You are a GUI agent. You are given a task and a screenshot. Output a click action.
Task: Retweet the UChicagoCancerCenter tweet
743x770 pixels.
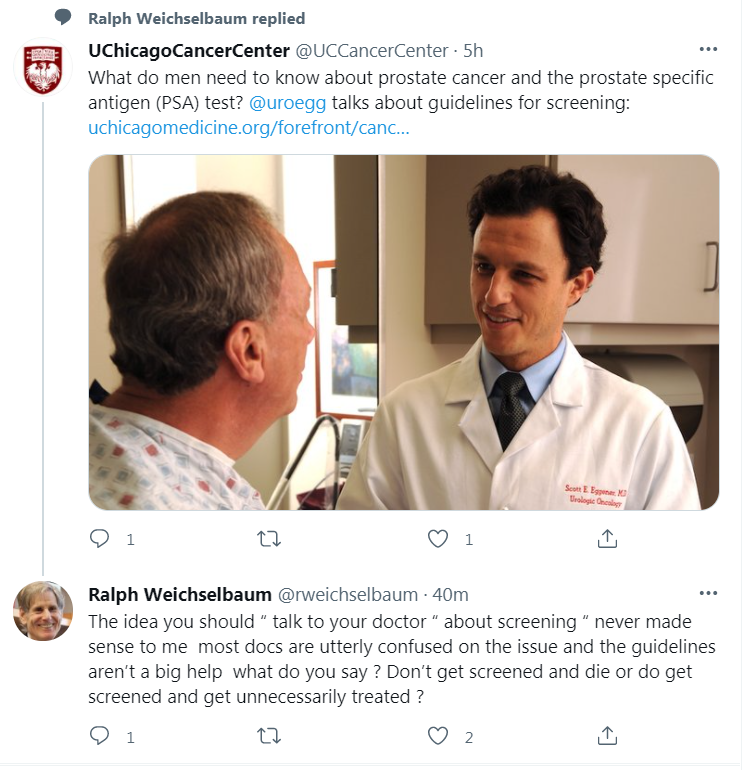click(269, 539)
